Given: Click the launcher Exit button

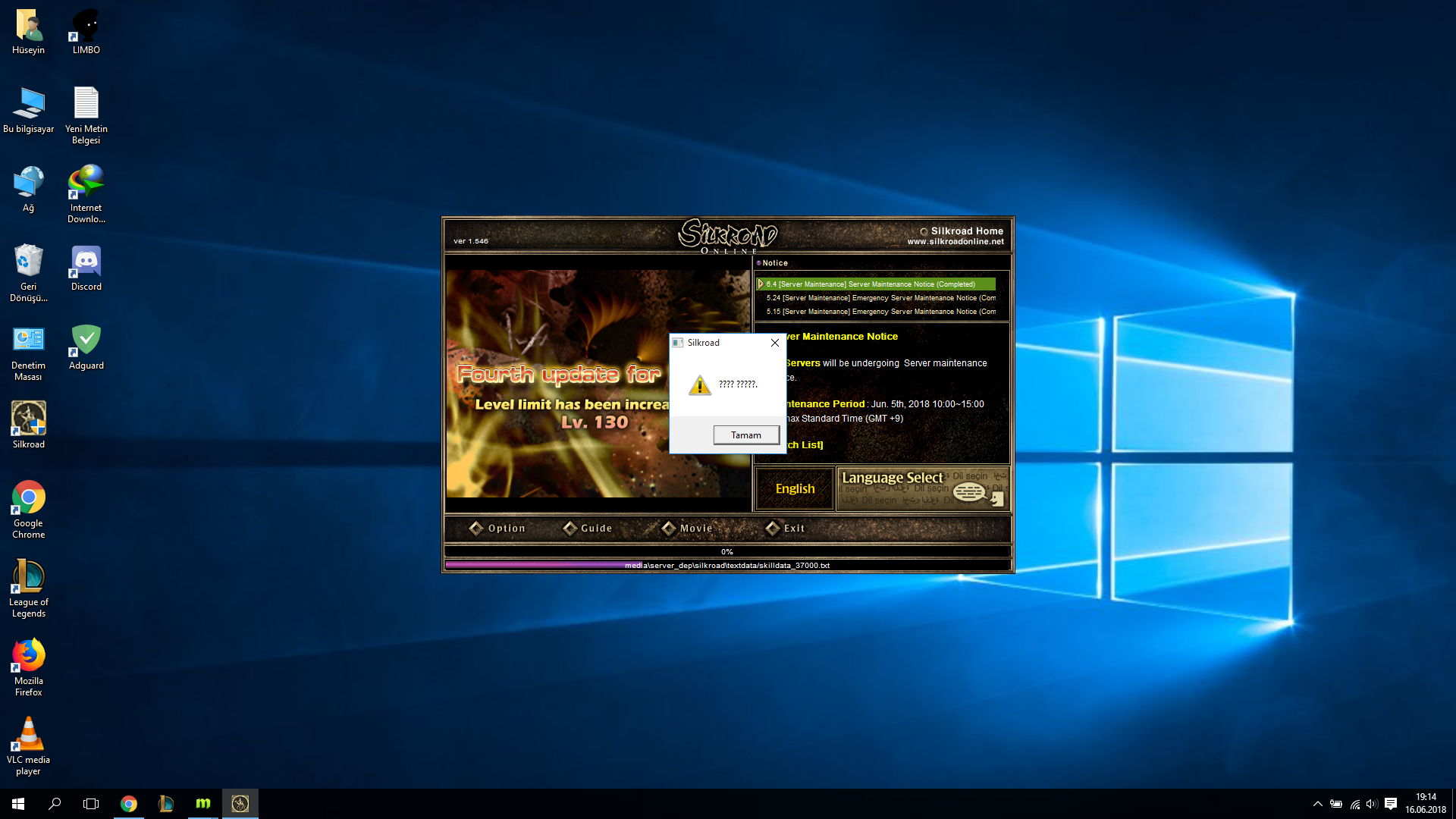Looking at the screenshot, I should point(786,529).
